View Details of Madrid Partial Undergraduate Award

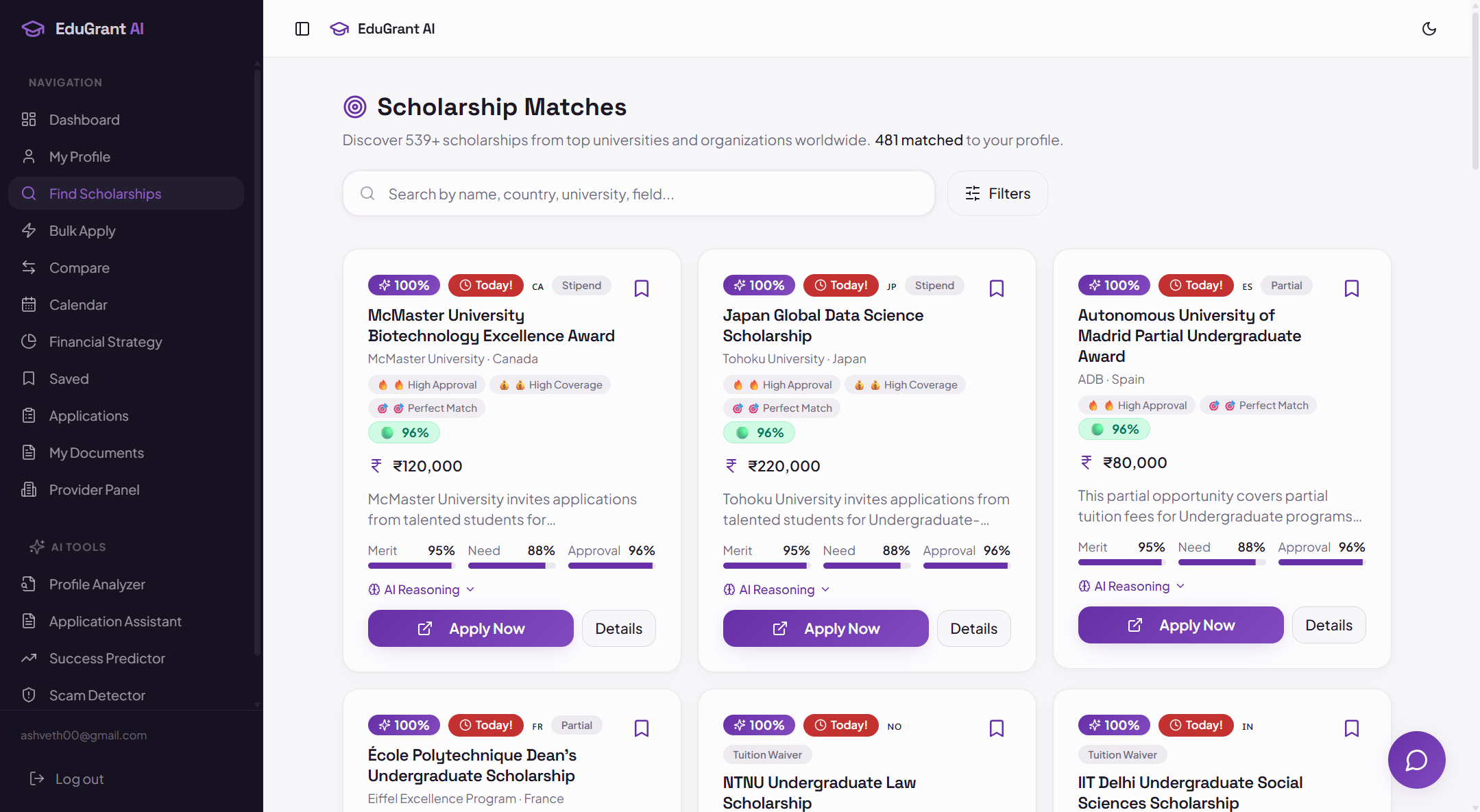(x=1329, y=625)
